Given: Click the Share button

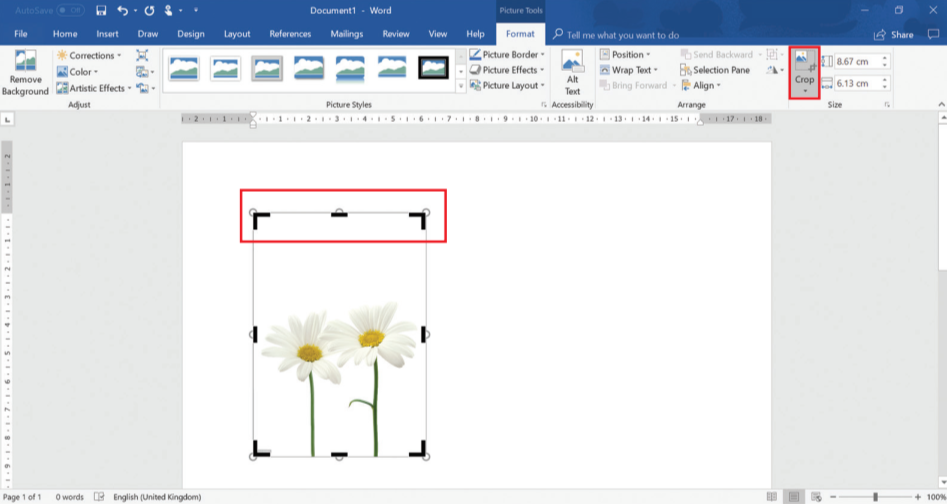Looking at the screenshot, I should (895, 34).
